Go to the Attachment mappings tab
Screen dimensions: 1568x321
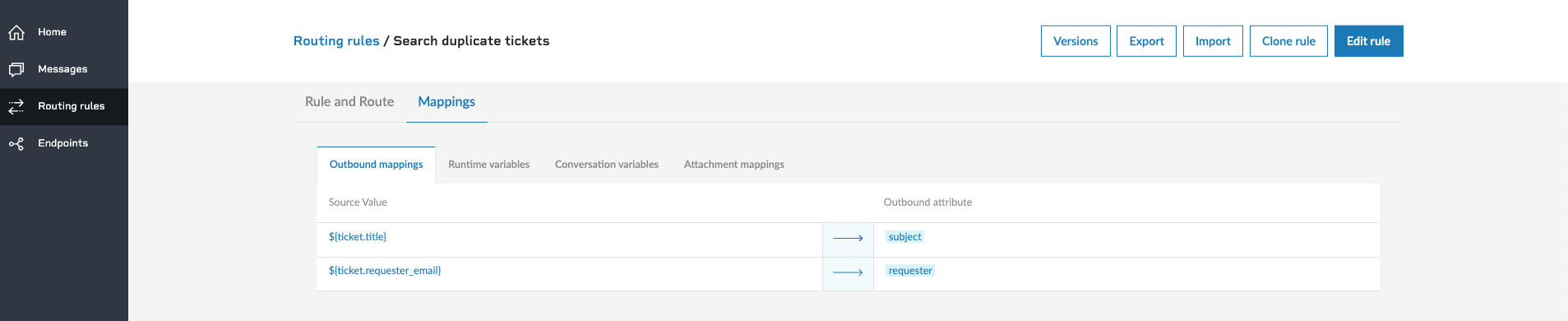[x=734, y=165]
